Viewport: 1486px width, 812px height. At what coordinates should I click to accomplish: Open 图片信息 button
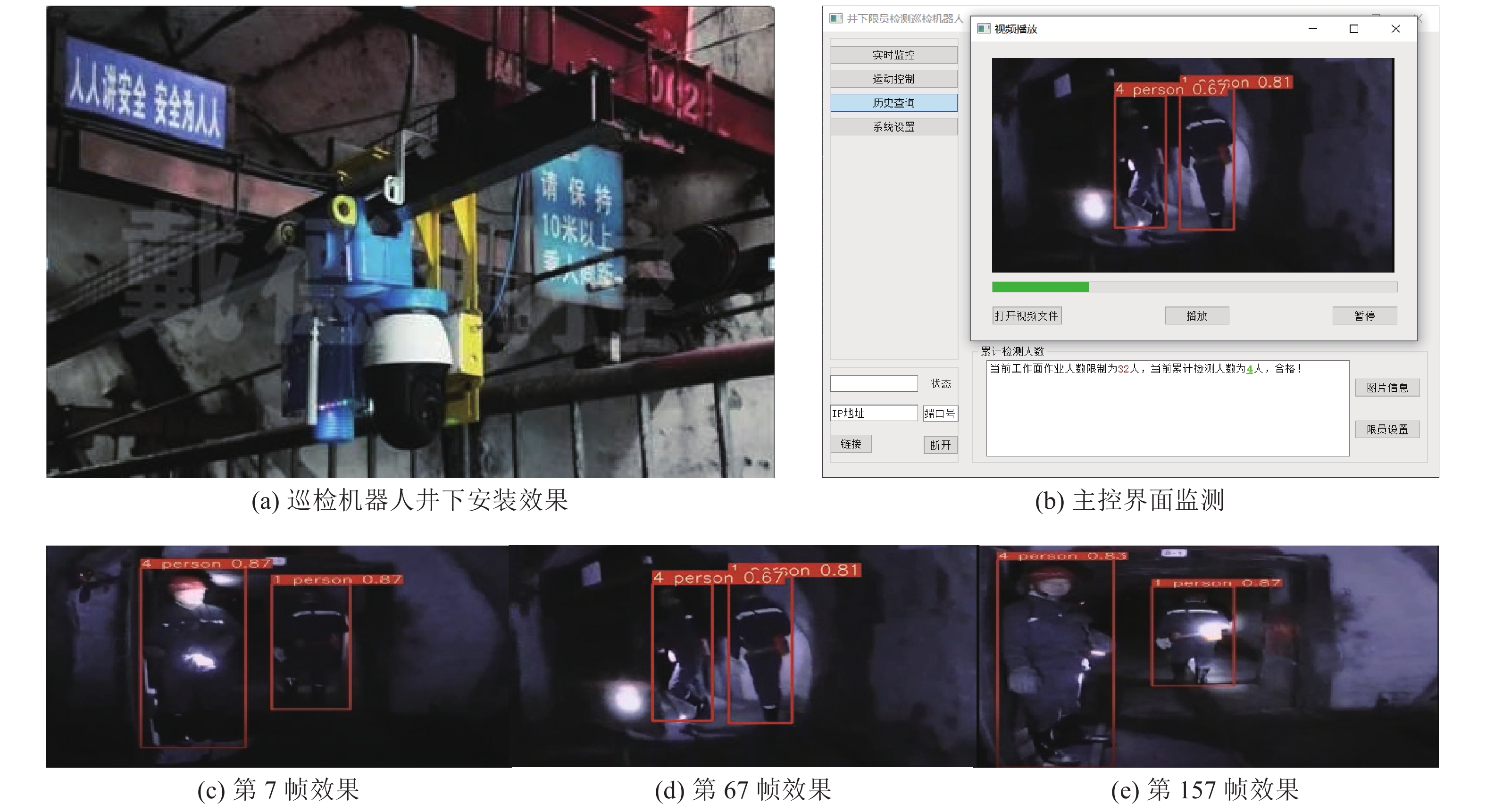(1387, 388)
